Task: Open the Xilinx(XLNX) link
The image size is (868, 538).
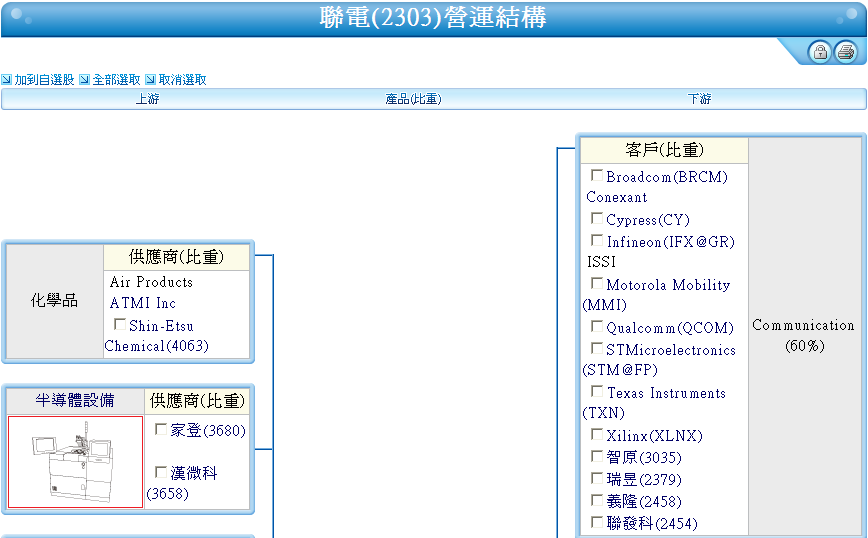Action: pyautogui.click(x=654, y=436)
